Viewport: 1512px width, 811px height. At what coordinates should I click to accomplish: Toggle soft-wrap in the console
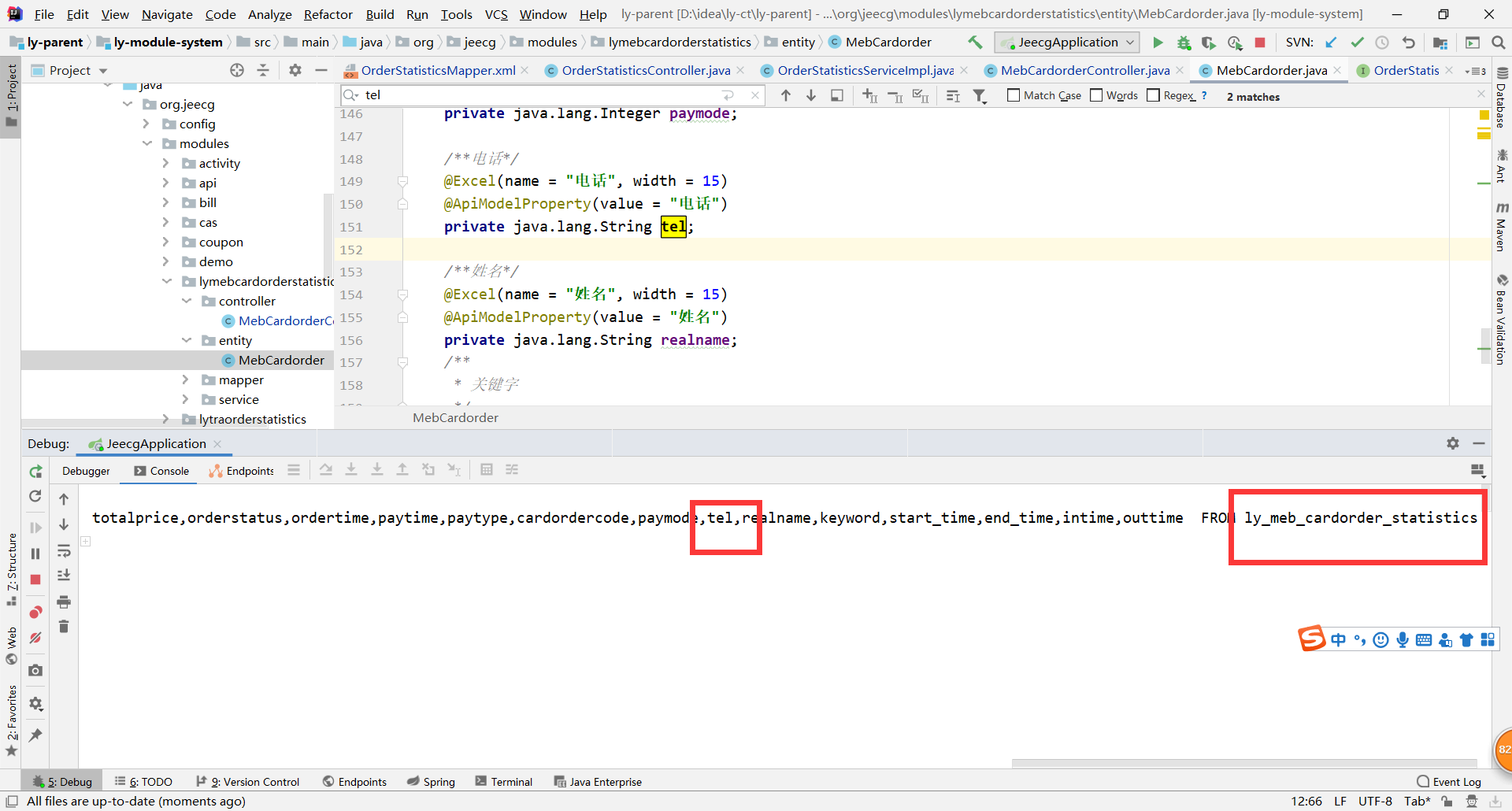64,550
